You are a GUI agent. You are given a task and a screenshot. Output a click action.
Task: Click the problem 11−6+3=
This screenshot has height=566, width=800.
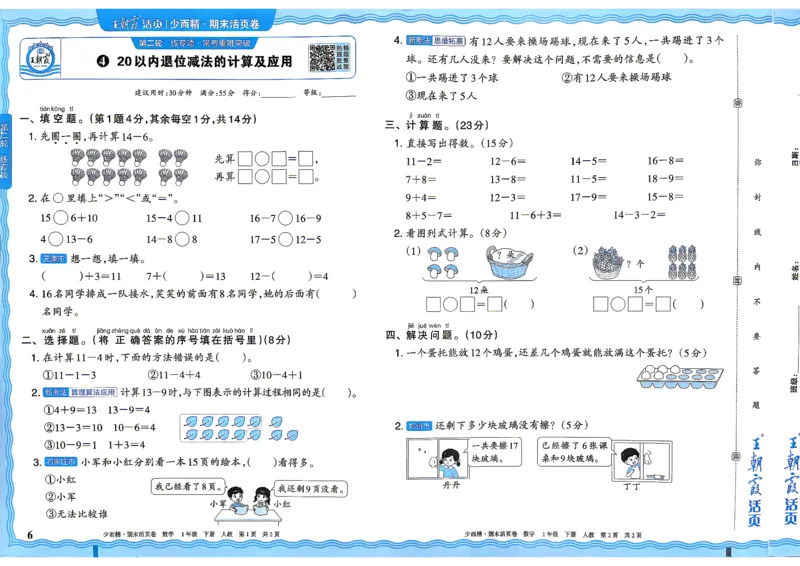coord(535,215)
